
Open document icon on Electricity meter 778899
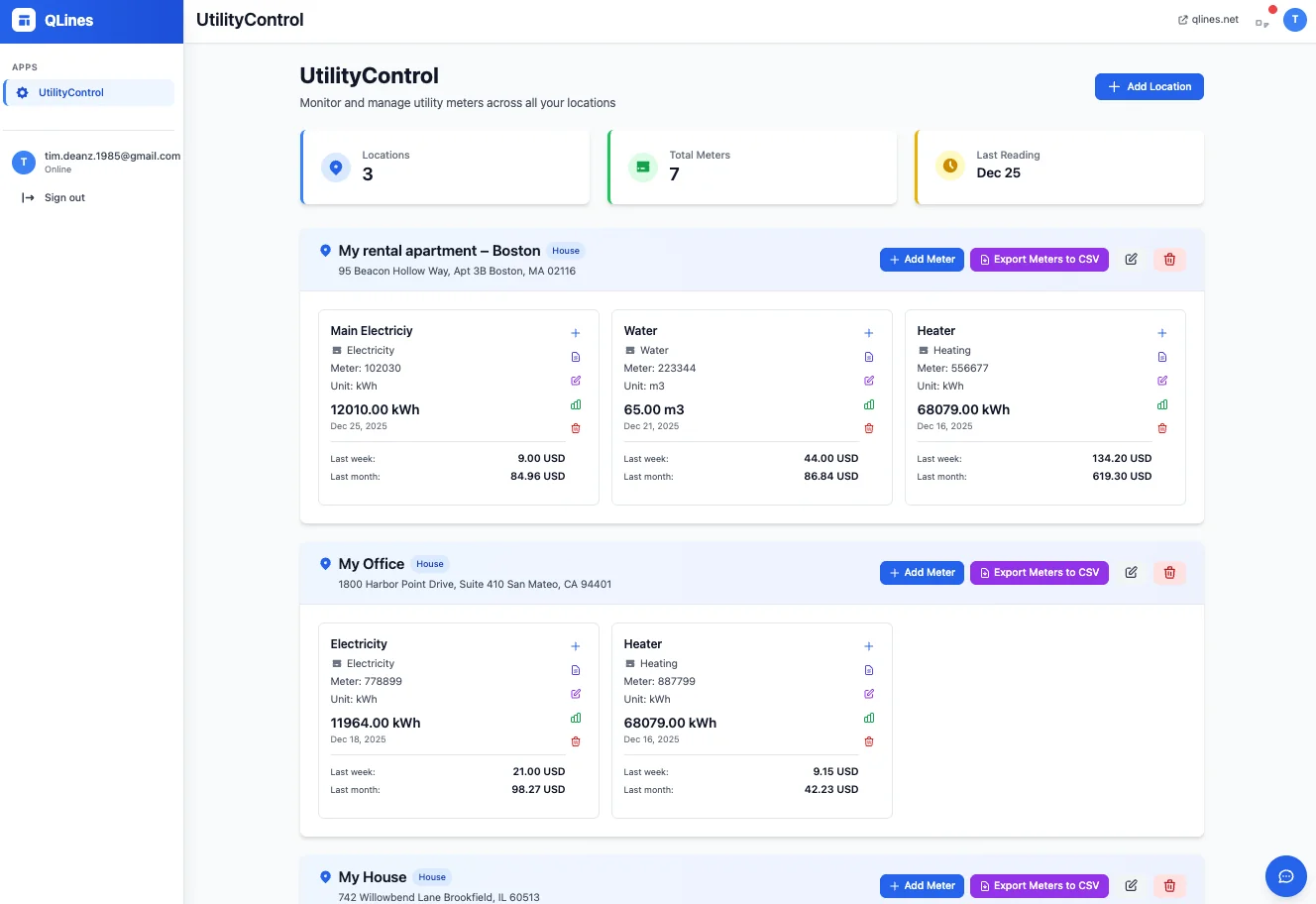576,670
